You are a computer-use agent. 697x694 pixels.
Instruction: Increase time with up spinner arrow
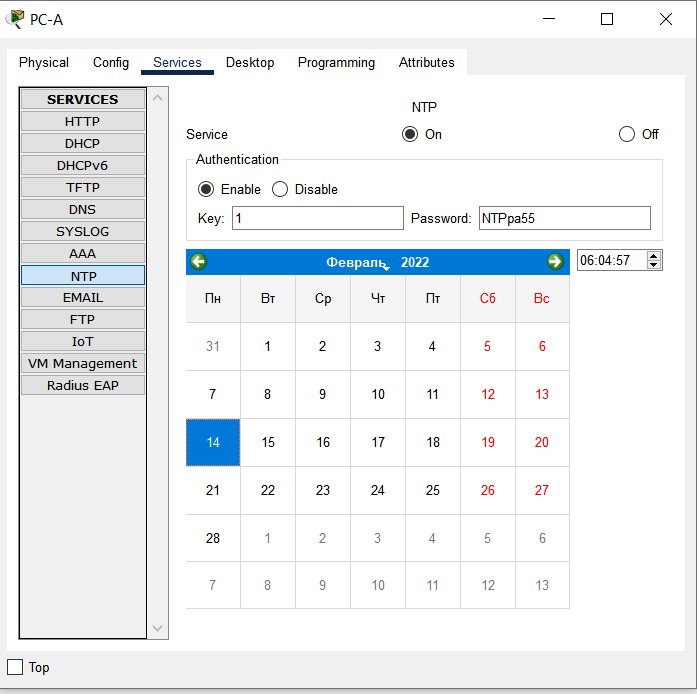(x=653, y=256)
